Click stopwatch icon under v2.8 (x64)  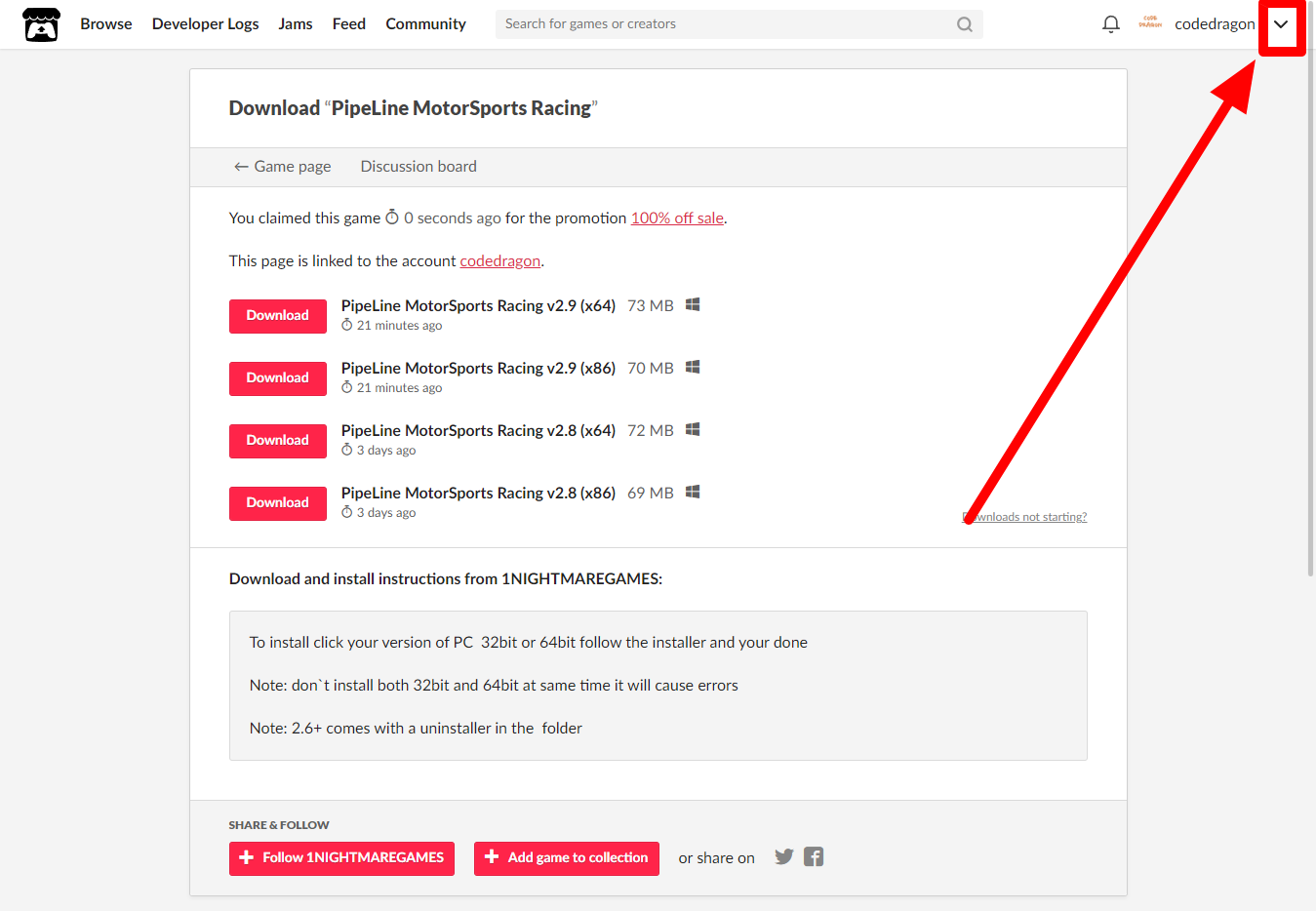click(x=346, y=450)
